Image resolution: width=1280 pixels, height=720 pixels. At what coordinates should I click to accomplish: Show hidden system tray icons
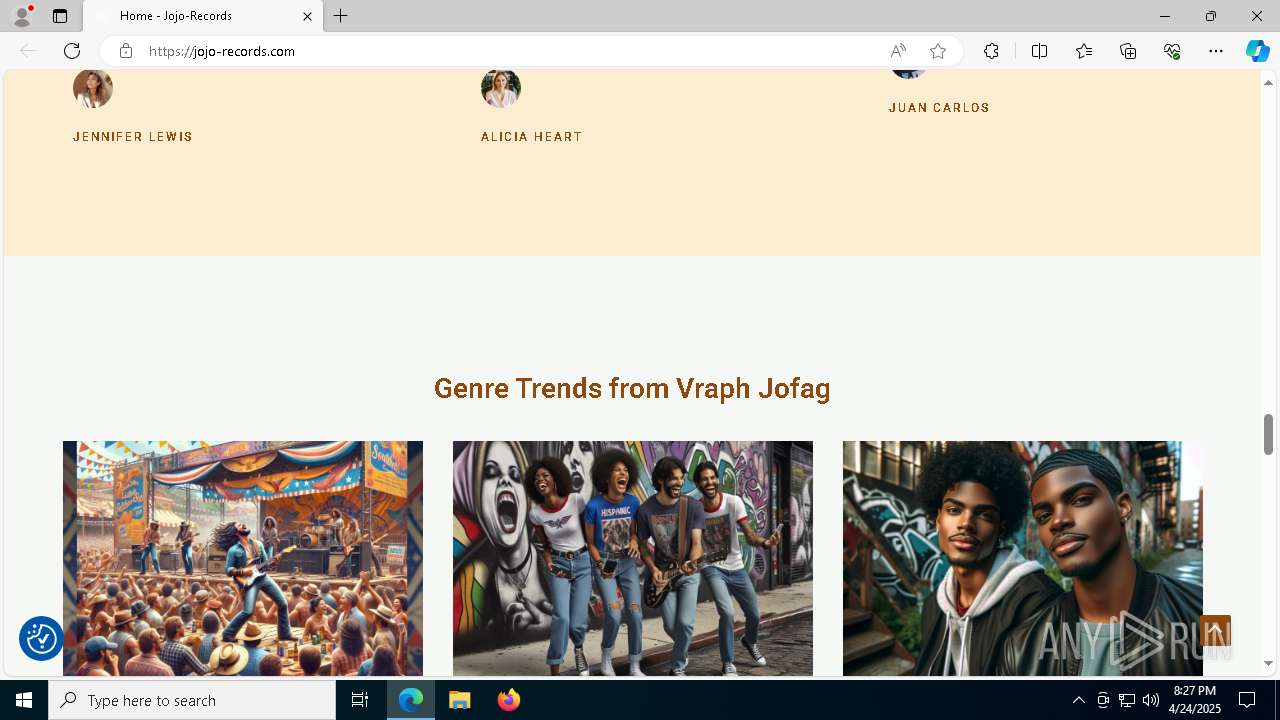tap(1078, 700)
